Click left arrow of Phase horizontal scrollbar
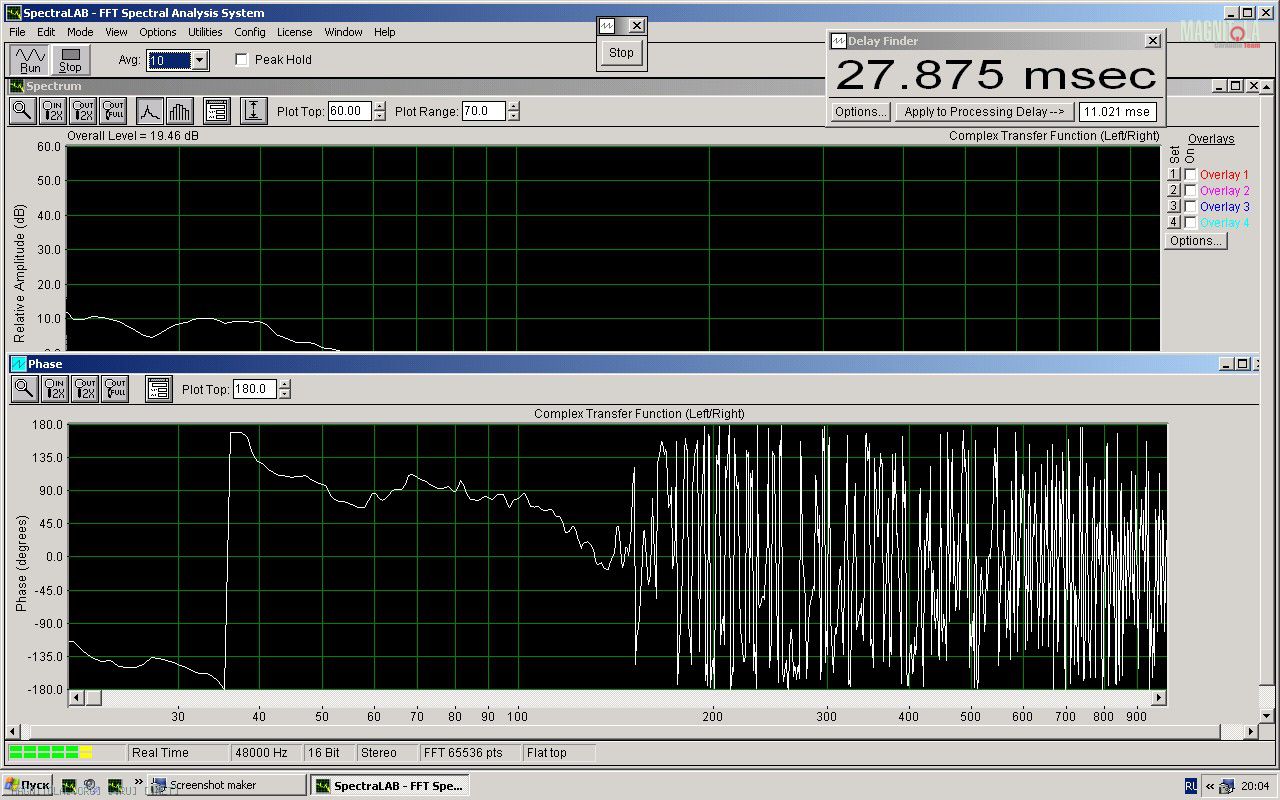The image size is (1280, 800). click(76, 698)
